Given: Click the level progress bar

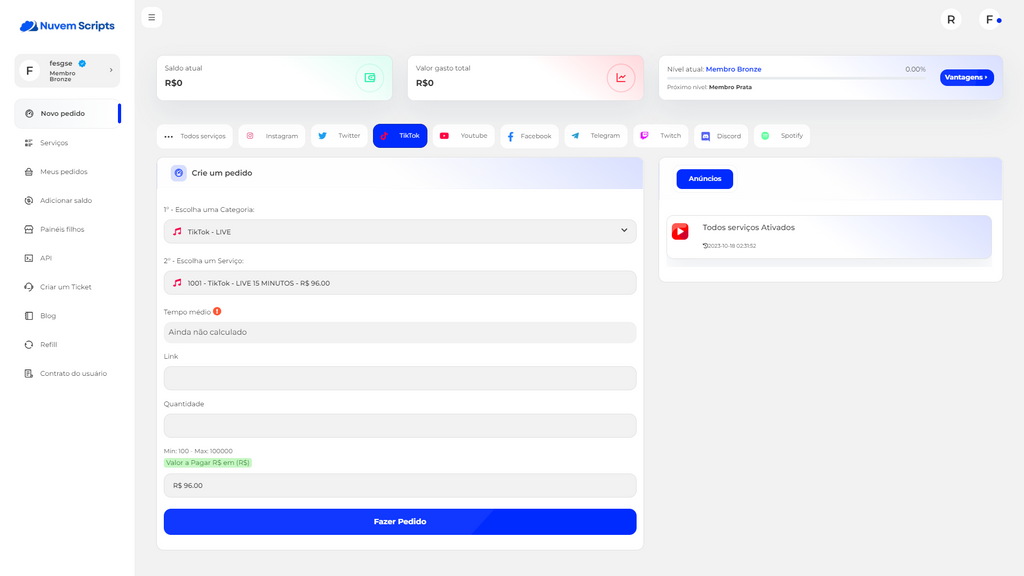Looking at the screenshot, I should [785, 78].
